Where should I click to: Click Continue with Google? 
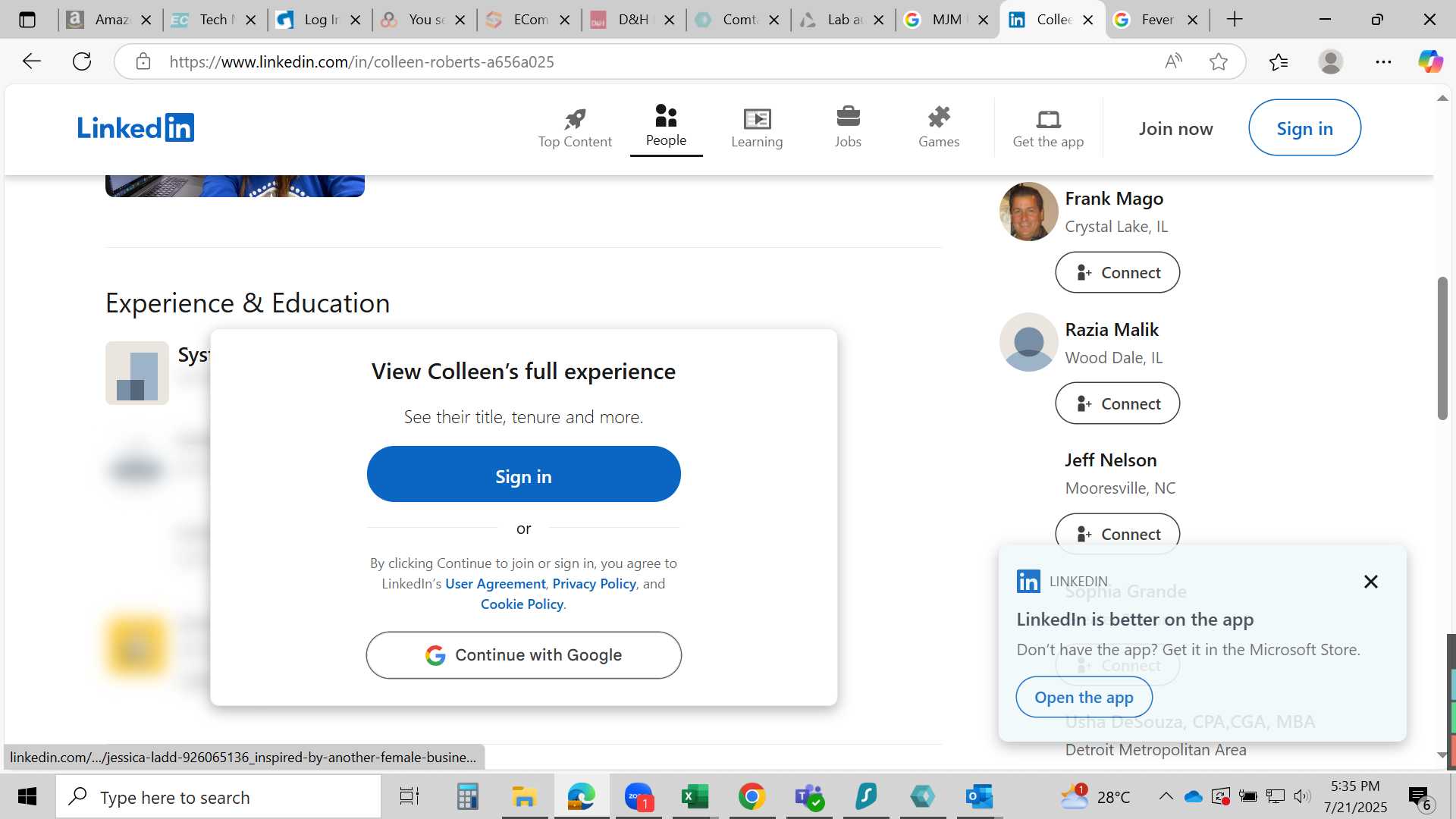(x=523, y=655)
